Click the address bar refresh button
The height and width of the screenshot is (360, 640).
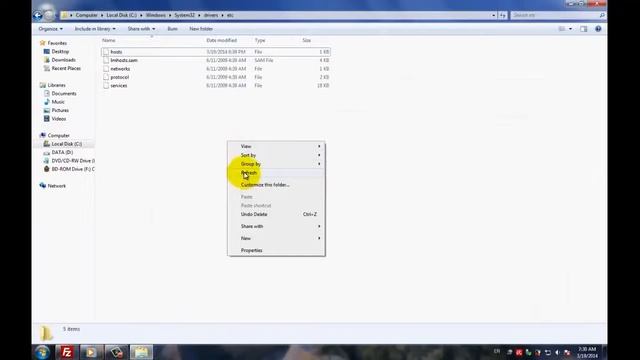click(x=502, y=15)
